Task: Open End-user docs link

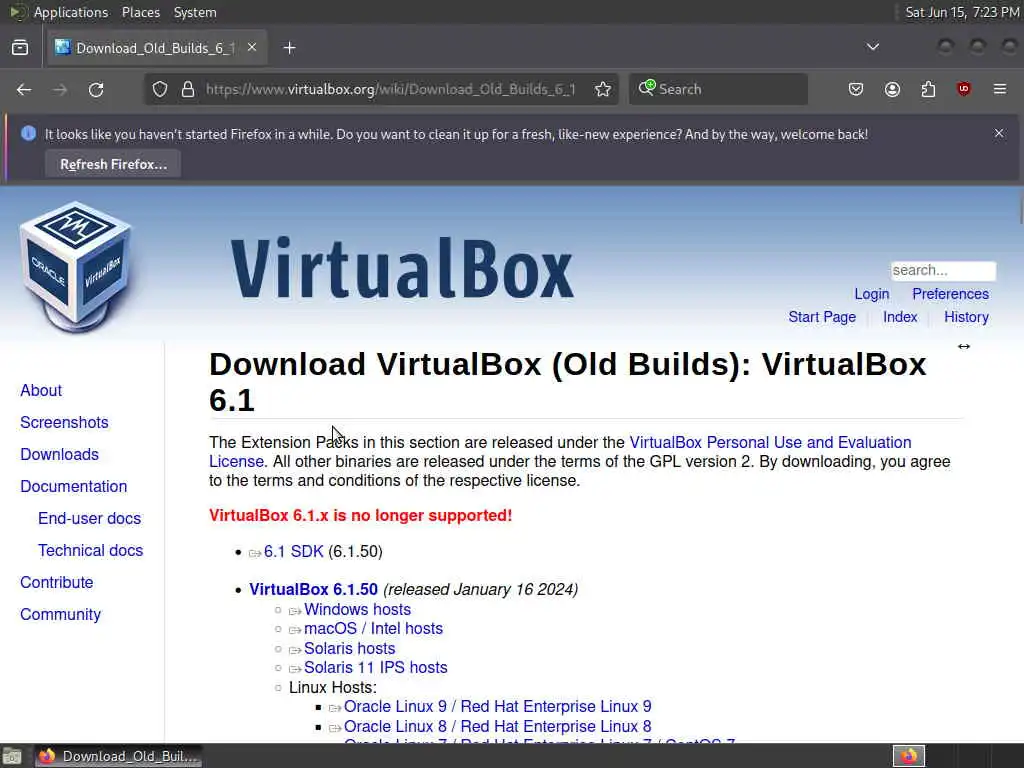Action: (89, 519)
